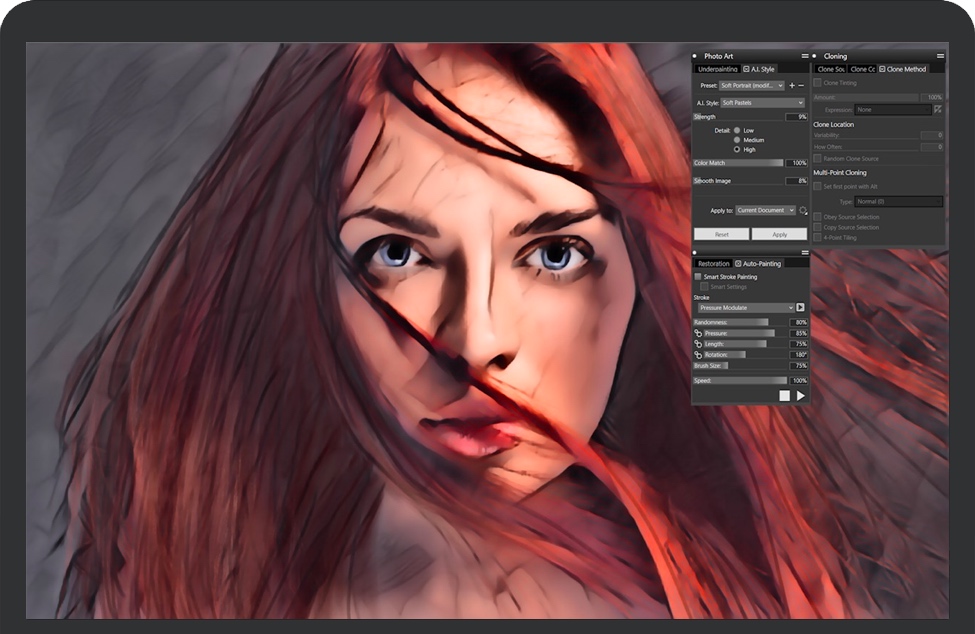Expand the A.I. Style dropdown
Image resolution: width=975 pixels, height=634 pixels.
(762, 103)
